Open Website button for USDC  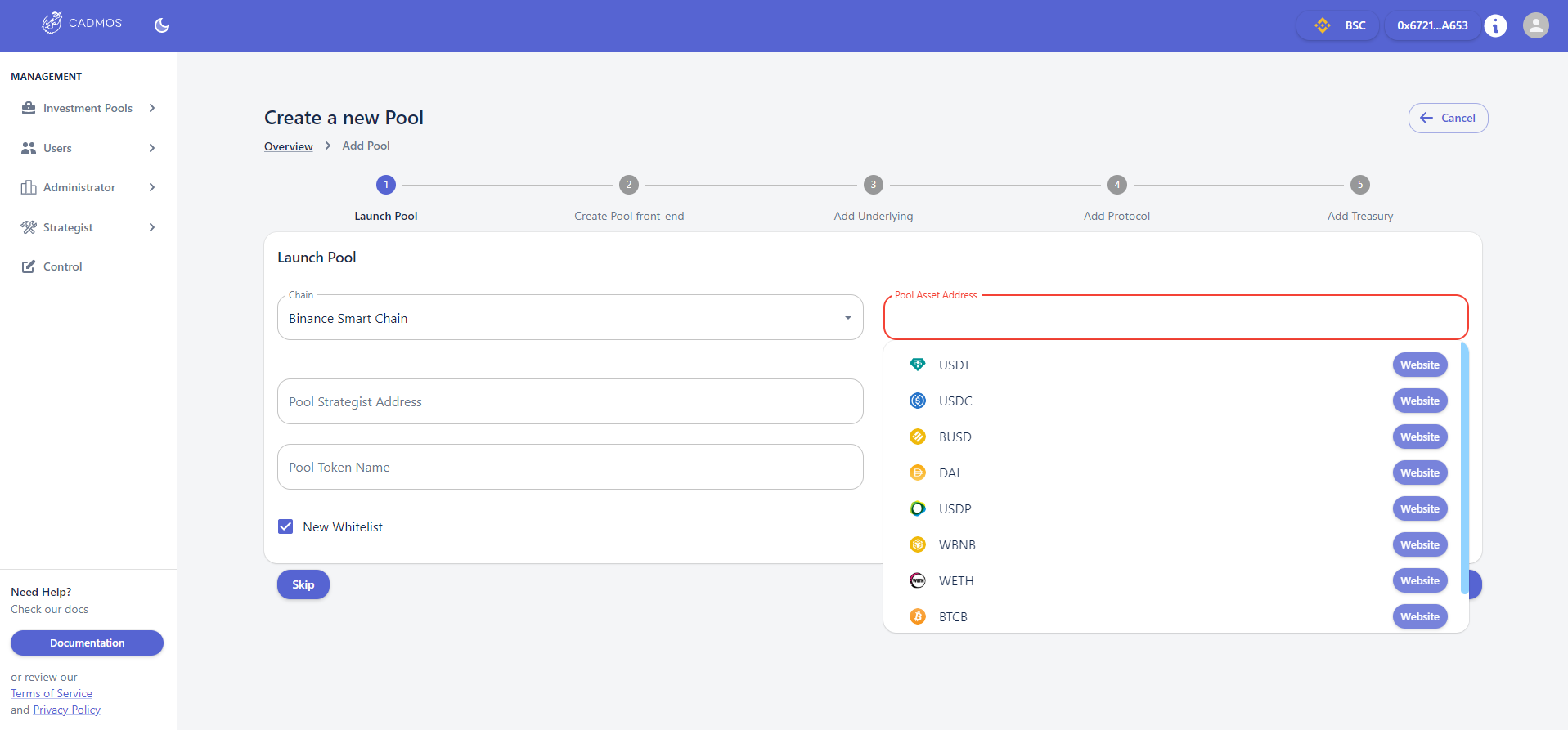tap(1420, 401)
